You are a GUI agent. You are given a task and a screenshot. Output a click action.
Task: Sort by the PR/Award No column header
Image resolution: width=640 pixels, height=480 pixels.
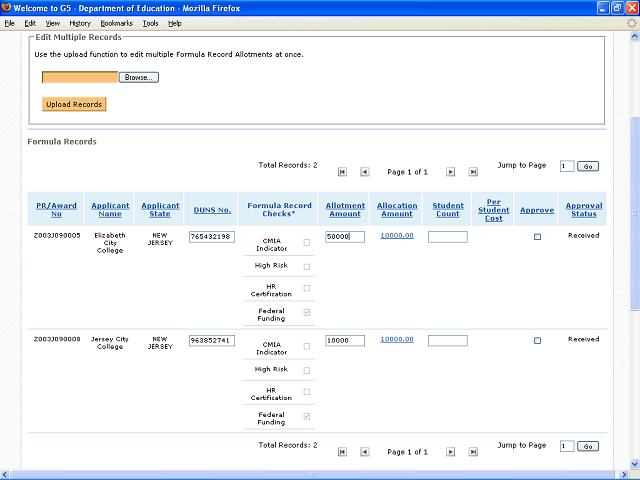pyautogui.click(x=56, y=210)
